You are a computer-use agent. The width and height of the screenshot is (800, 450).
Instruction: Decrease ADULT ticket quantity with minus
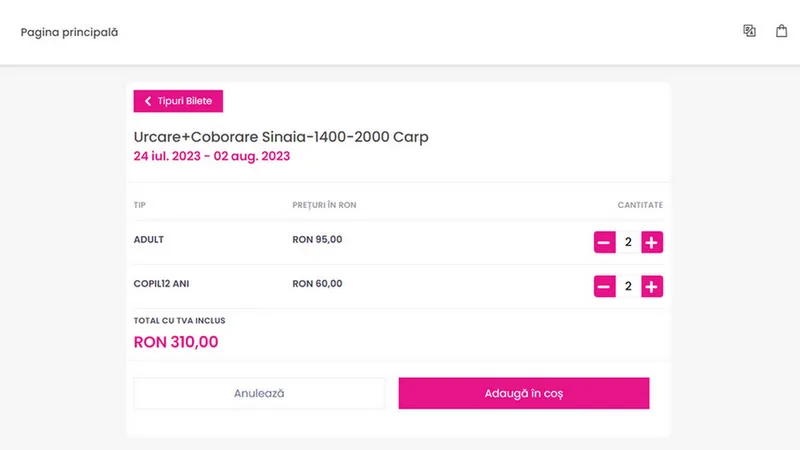(604, 242)
